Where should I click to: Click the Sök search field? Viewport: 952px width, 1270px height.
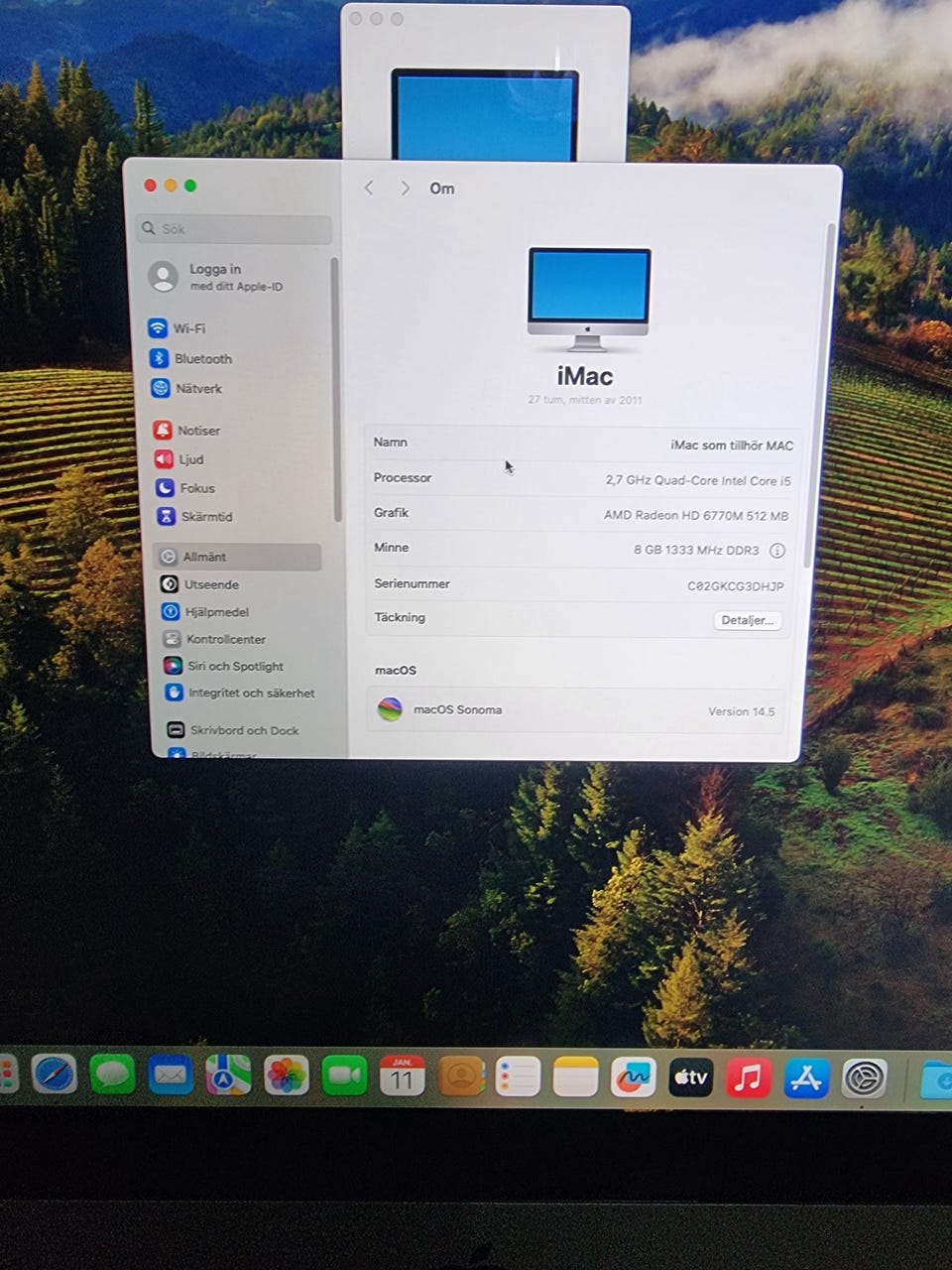[x=234, y=228]
